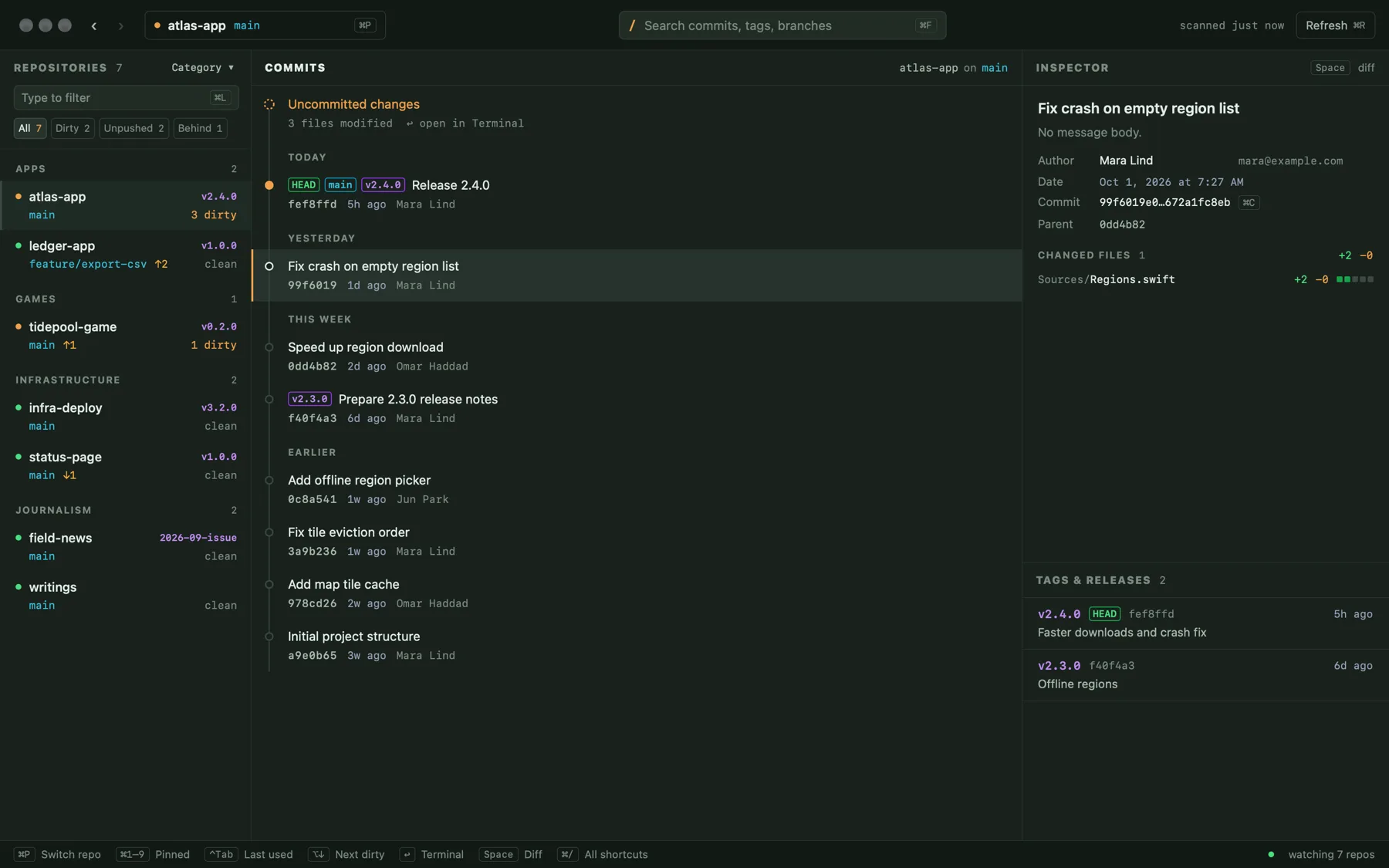Click the main branch badge on Release 2.4.0
Image resolution: width=1389 pixels, height=868 pixels.
(x=340, y=185)
